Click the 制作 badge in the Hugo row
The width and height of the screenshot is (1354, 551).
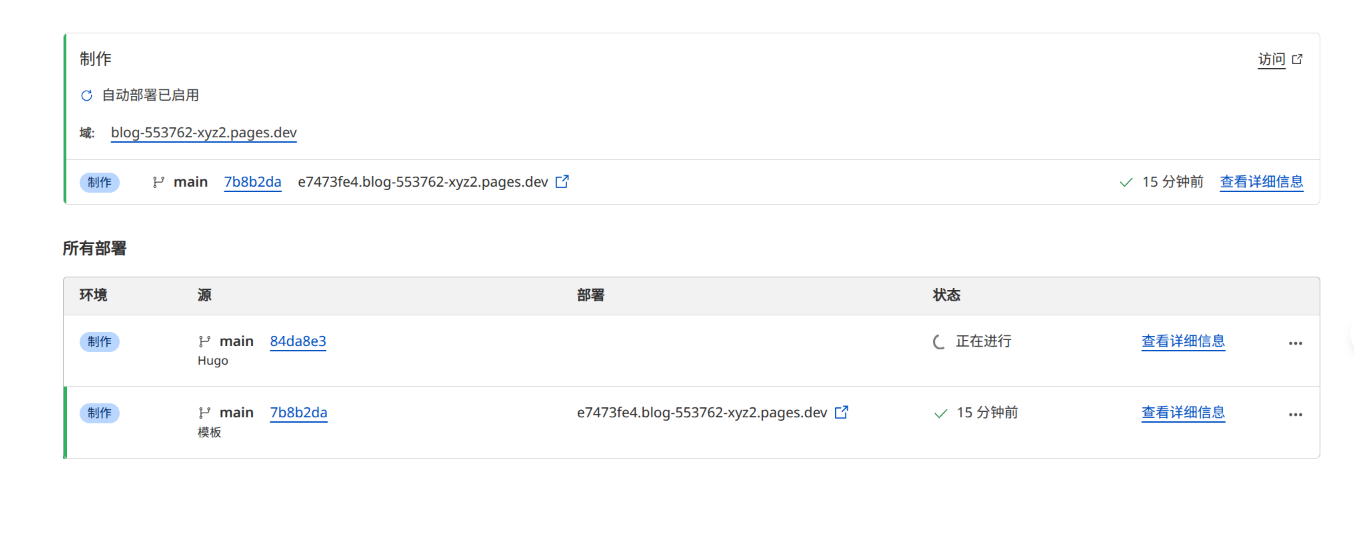99,342
